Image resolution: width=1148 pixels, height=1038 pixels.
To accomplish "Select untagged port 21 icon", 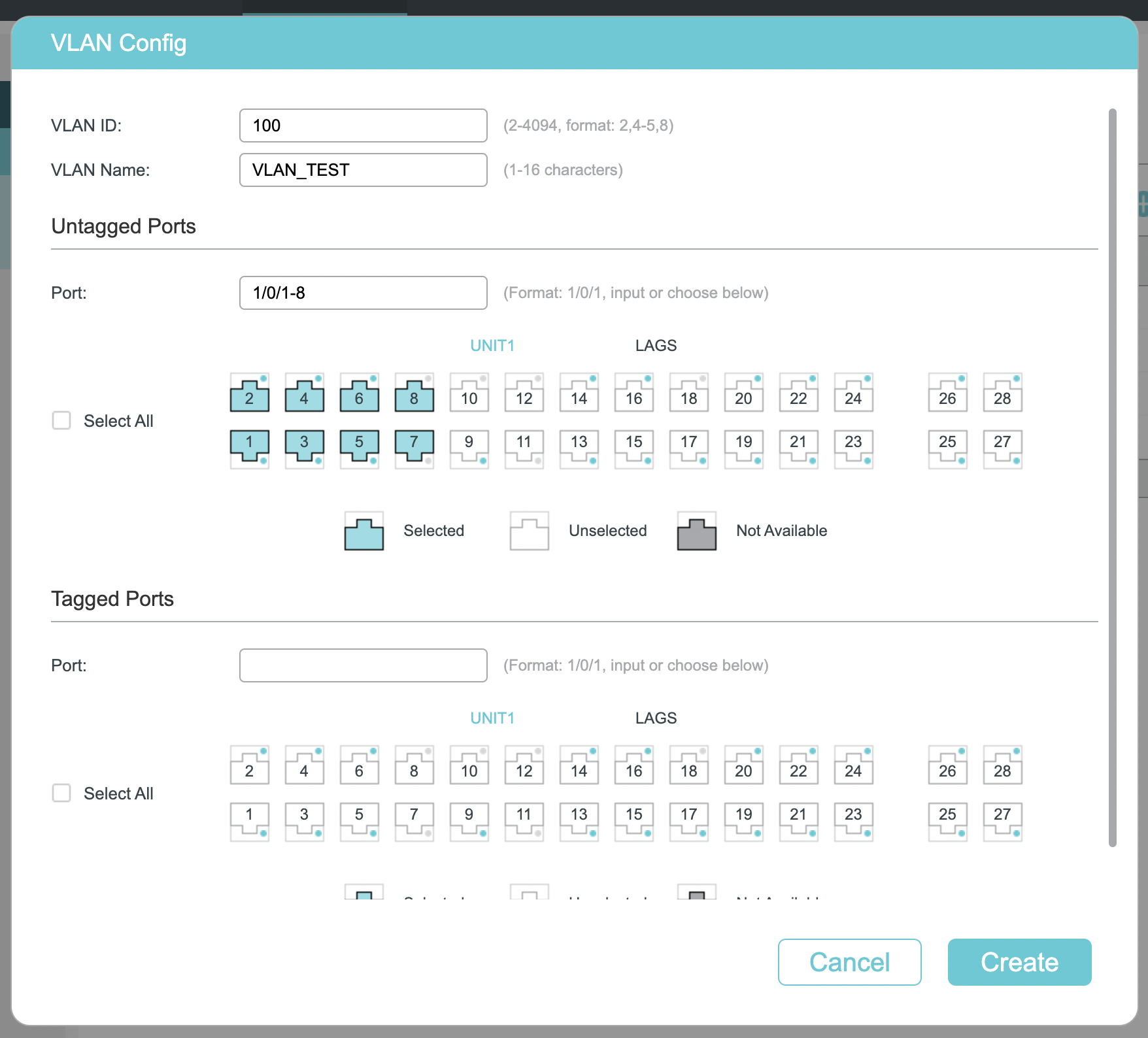I will click(799, 449).
